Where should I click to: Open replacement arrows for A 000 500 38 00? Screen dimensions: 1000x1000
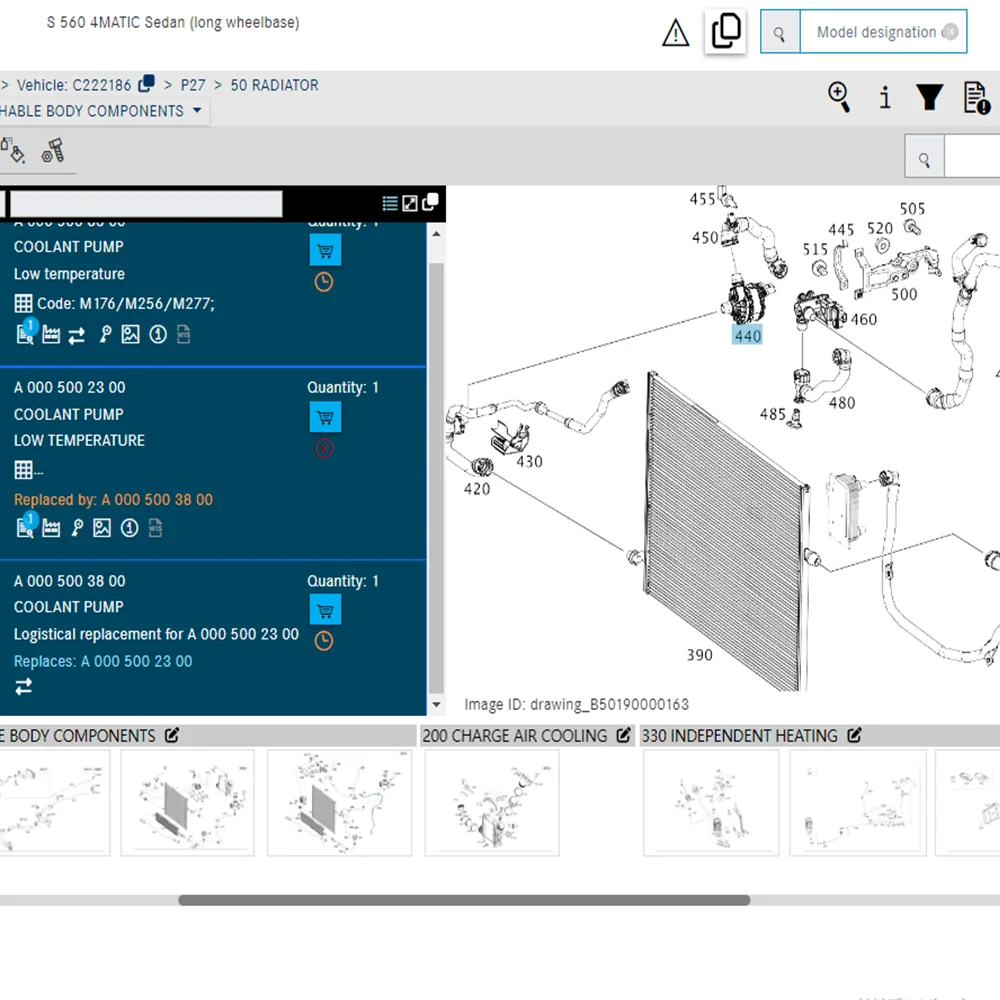[24, 687]
